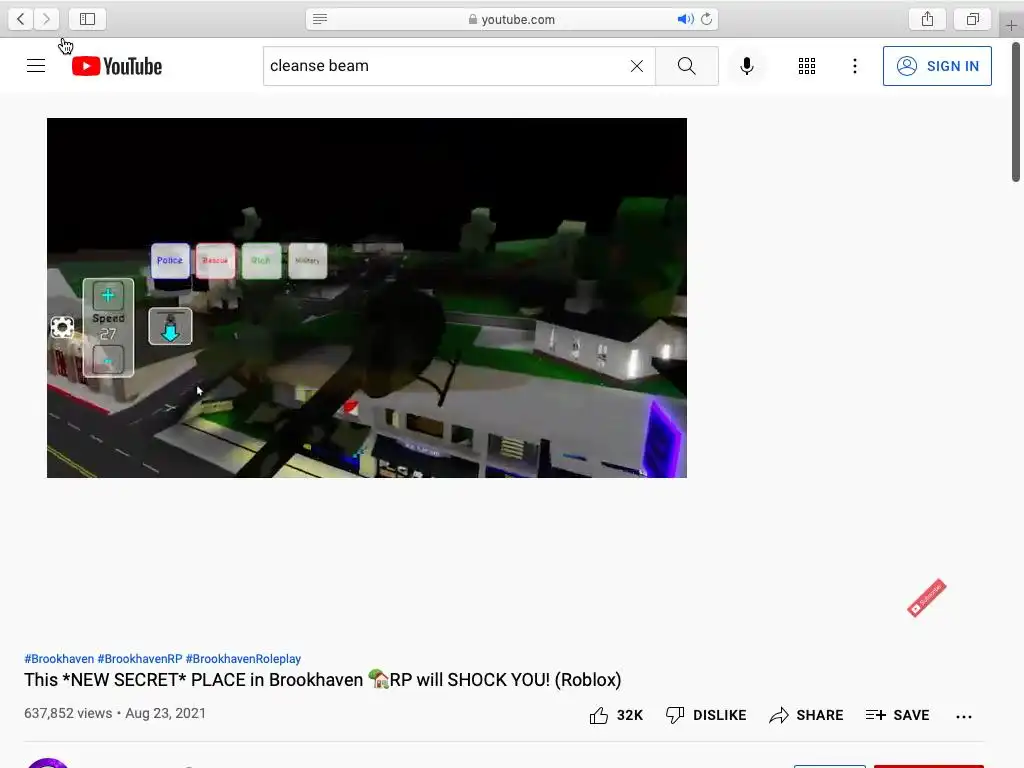Save the video to a playlist
This screenshot has height=768, width=1024.
coord(897,716)
